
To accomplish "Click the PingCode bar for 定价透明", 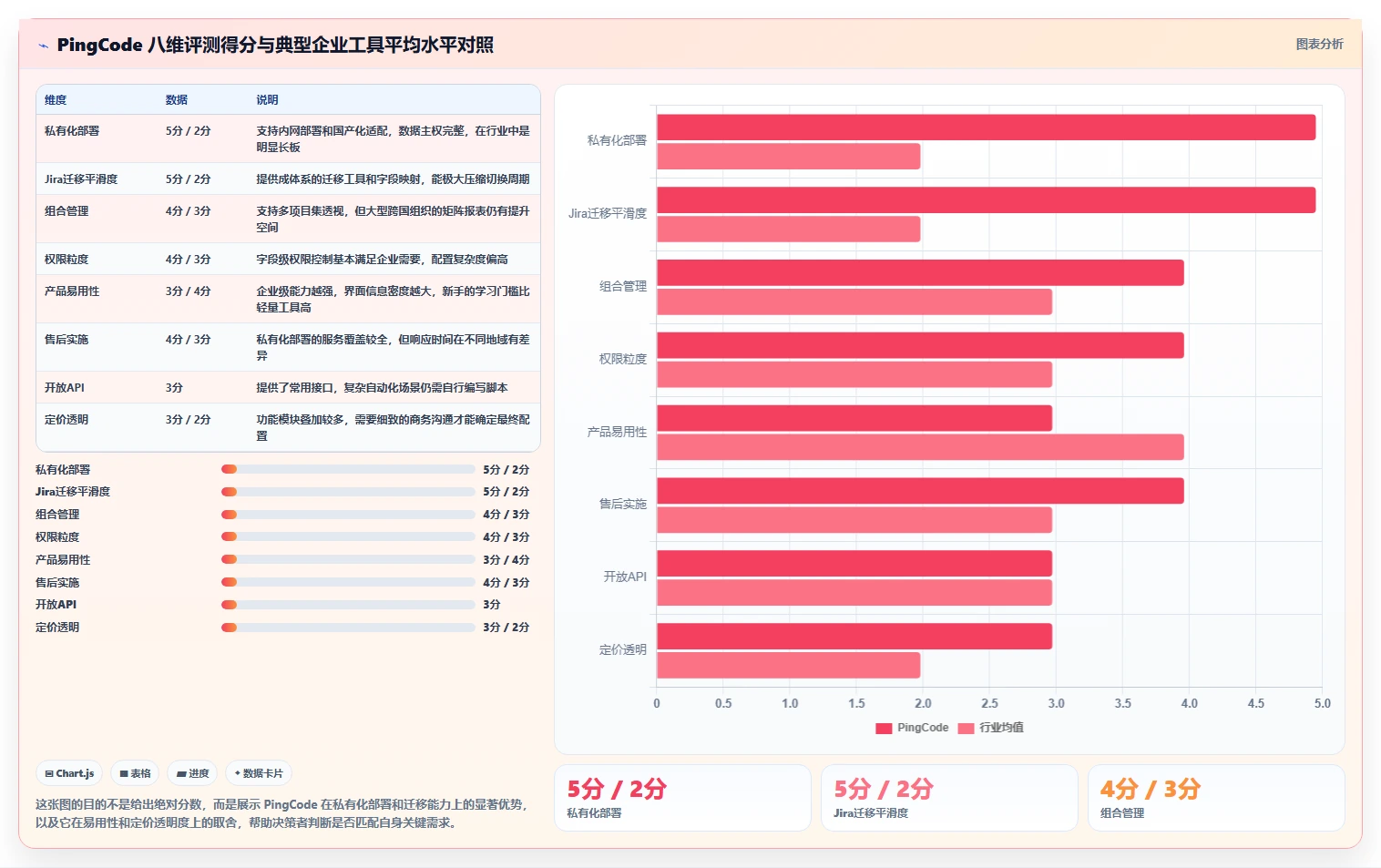I will pyautogui.click(x=854, y=637).
